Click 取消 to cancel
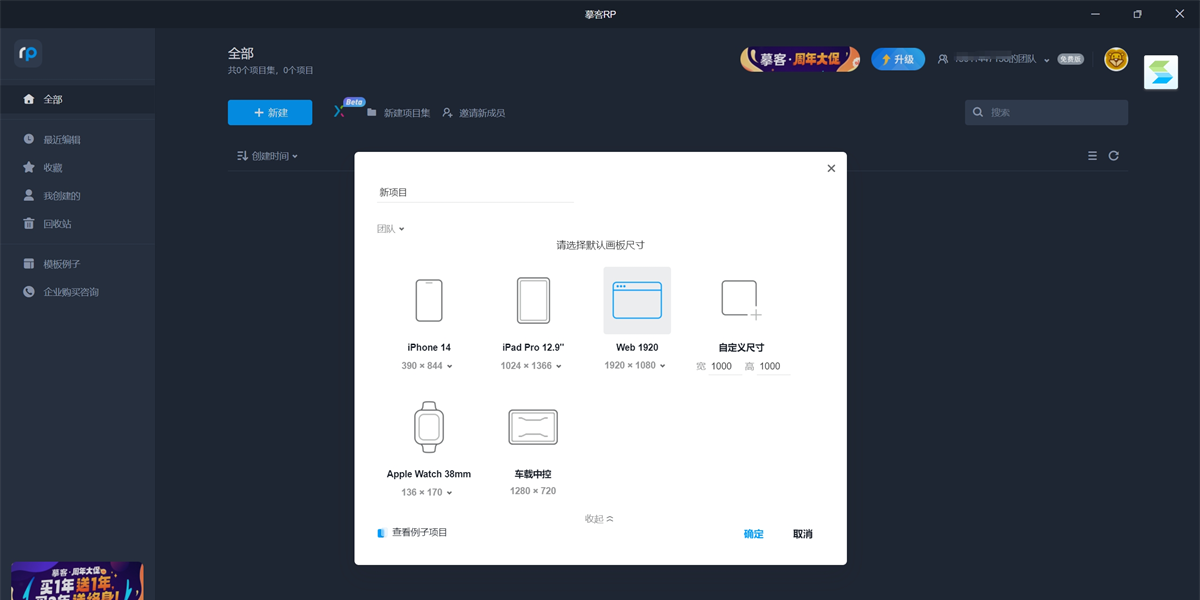This screenshot has height=600, width=1200. [x=803, y=534]
